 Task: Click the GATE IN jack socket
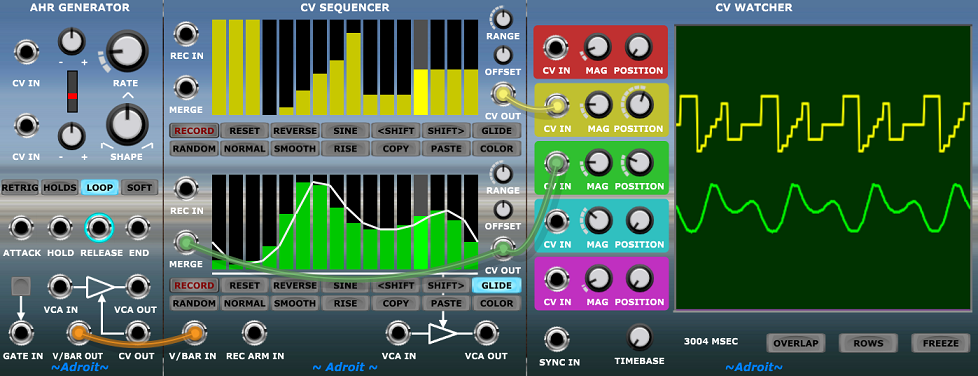[22, 333]
